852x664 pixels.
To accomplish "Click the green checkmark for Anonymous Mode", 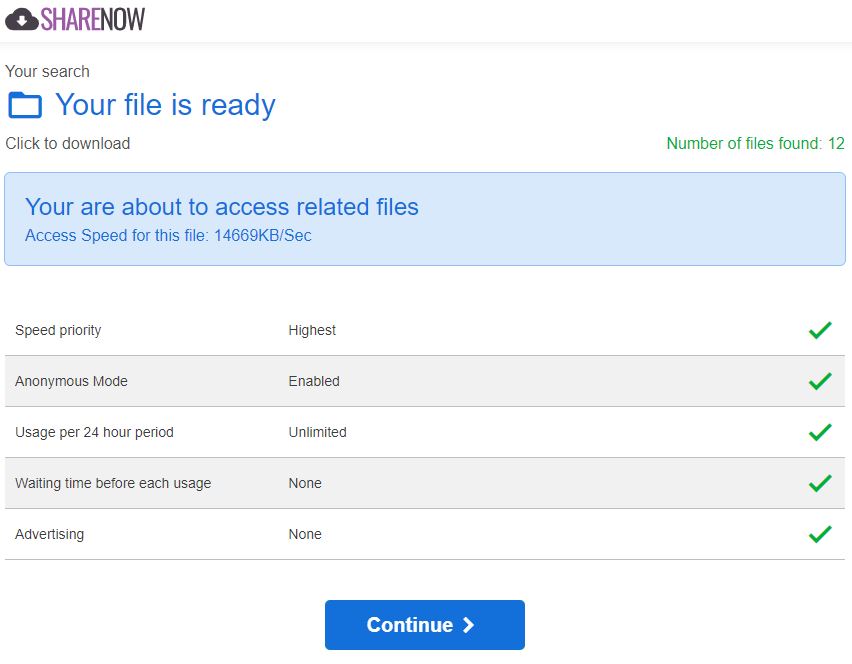I will coord(819,381).
